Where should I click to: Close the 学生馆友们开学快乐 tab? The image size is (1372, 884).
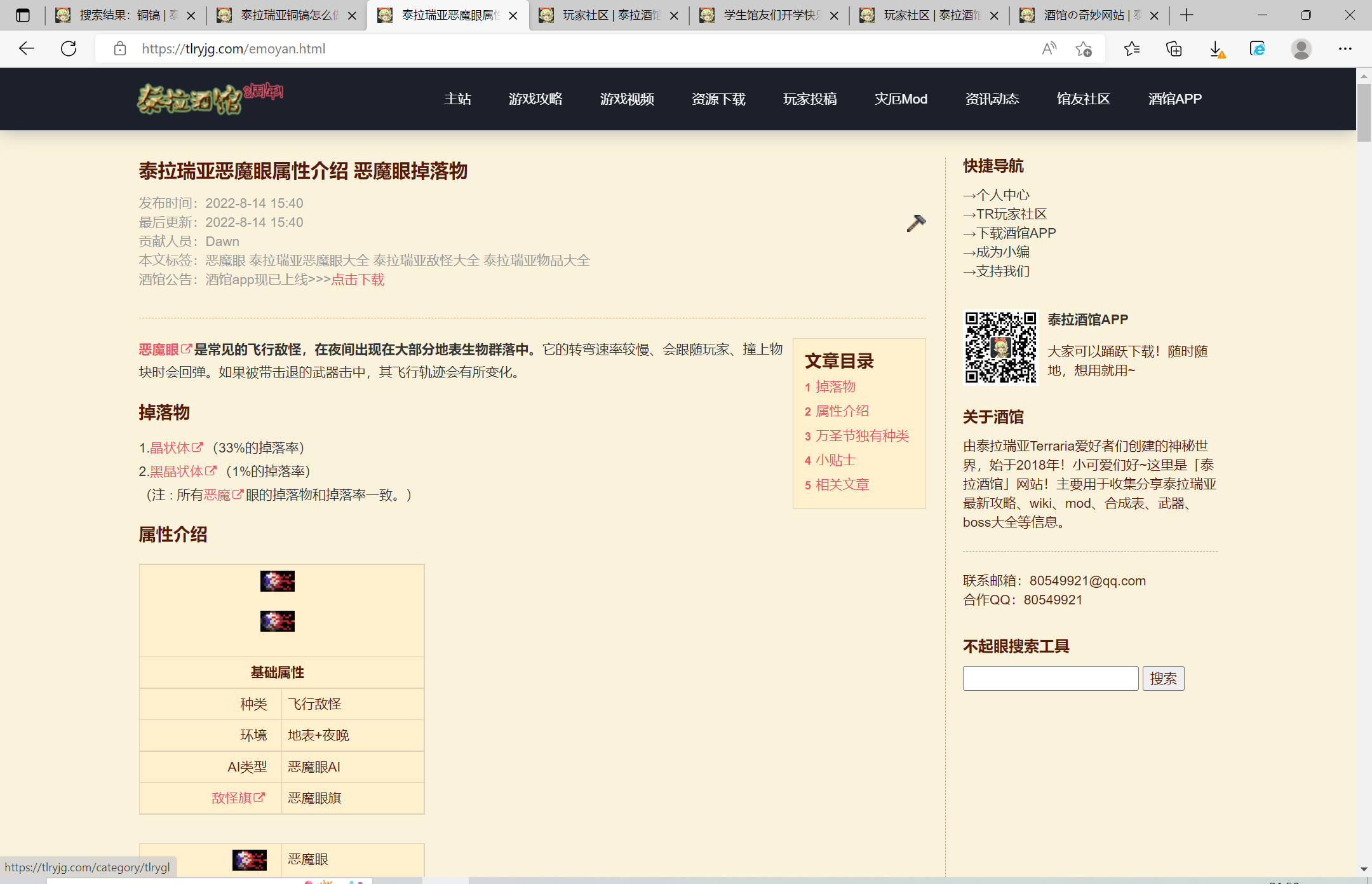834,15
